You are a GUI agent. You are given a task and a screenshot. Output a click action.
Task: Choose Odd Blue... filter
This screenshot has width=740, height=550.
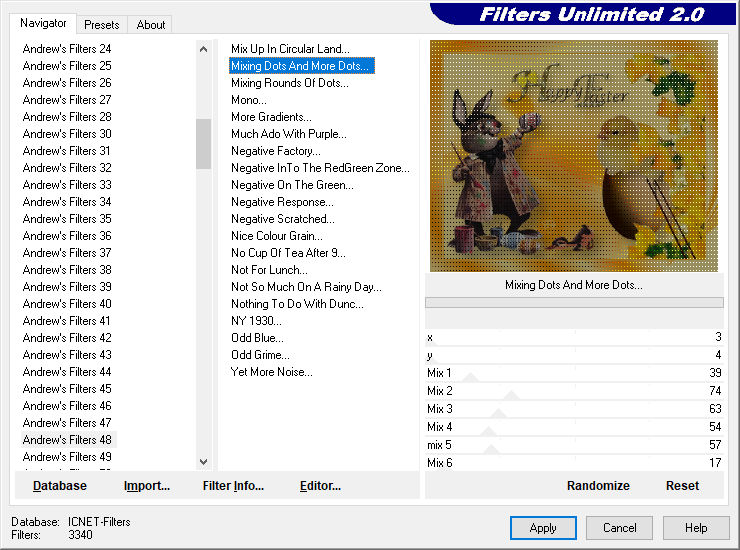(x=257, y=338)
